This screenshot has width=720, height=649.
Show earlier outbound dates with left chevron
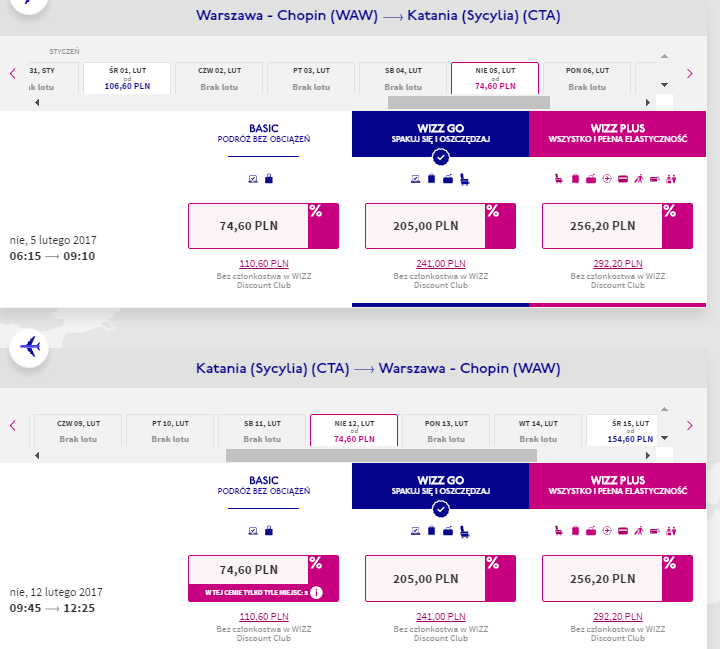13,73
